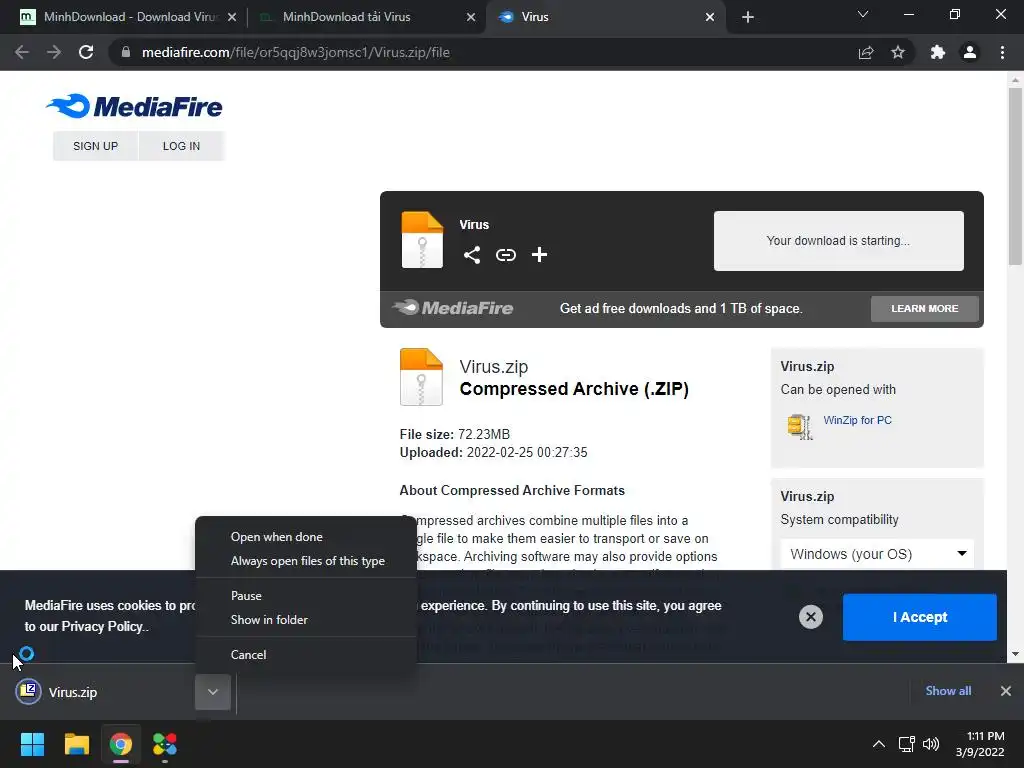Open the clock and date panel
The width and height of the screenshot is (1024, 768).
[x=980, y=744]
